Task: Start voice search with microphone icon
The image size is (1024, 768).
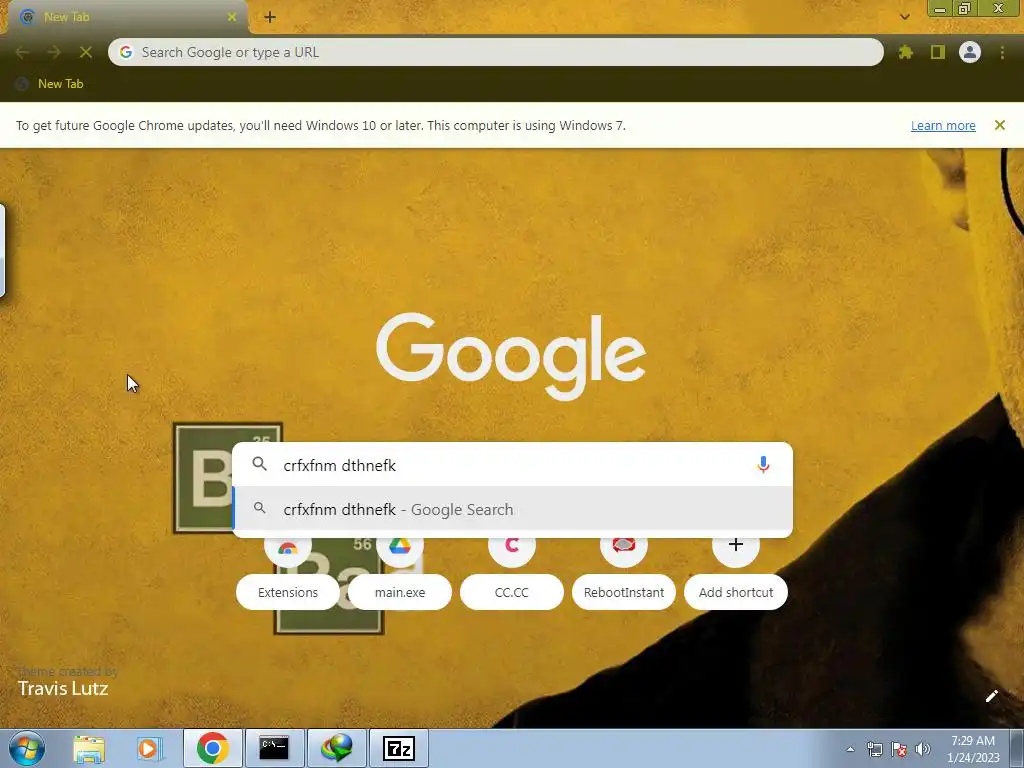Action: coord(763,464)
